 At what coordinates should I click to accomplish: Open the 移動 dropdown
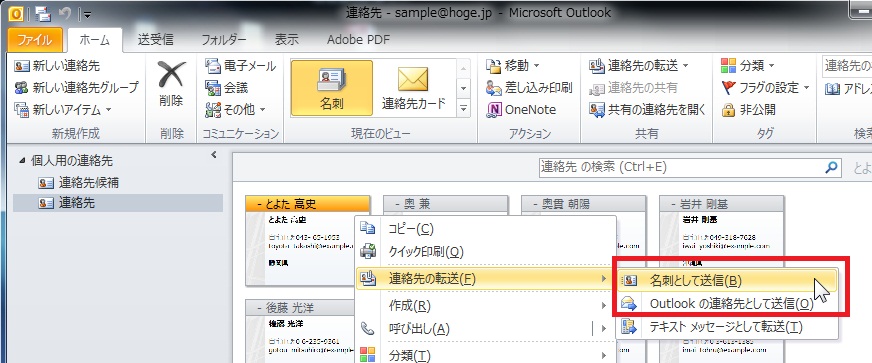tap(513, 66)
